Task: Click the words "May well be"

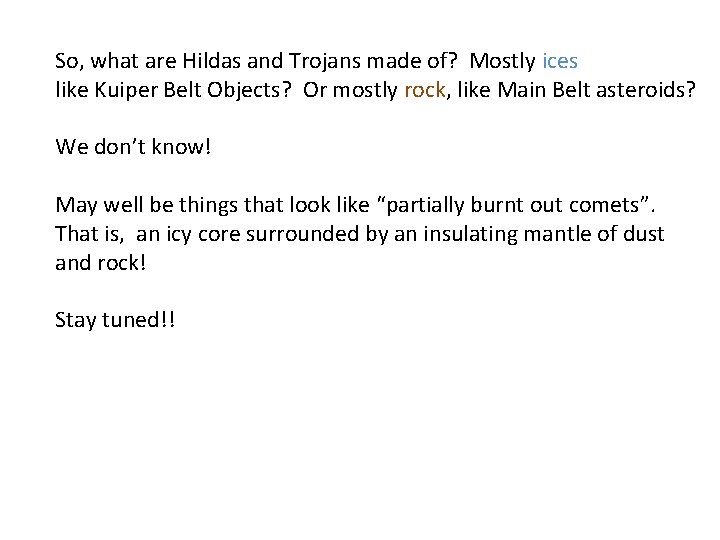Action: pos(114,205)
